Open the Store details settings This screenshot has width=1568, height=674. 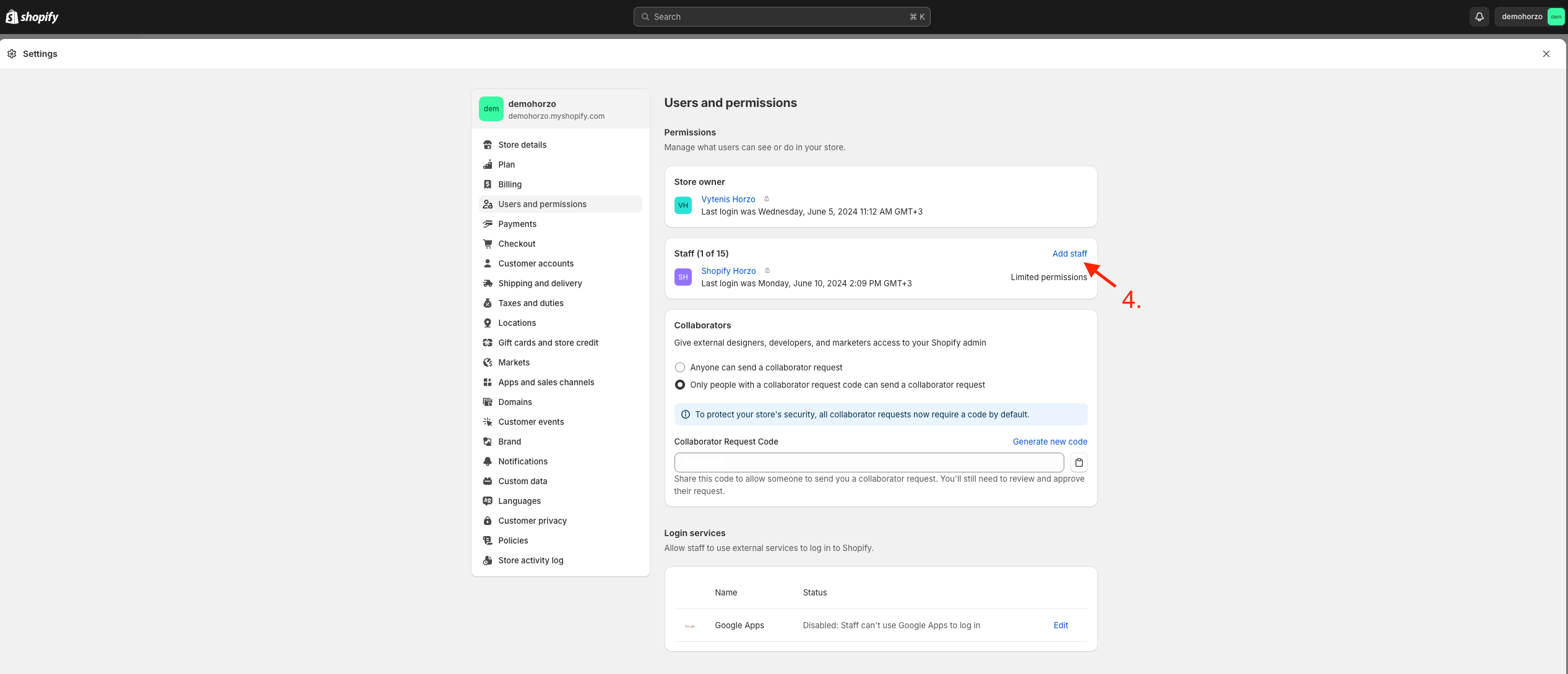[522, 145]
